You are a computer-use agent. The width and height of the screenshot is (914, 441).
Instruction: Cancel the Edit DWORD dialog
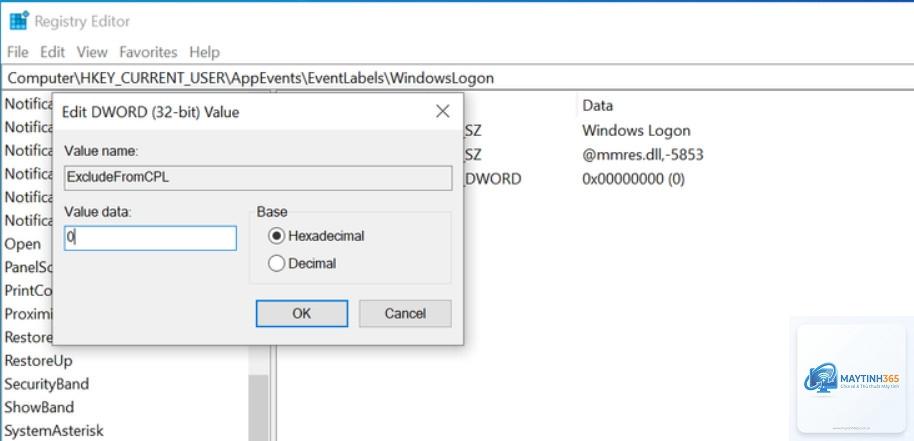[405, 313]
